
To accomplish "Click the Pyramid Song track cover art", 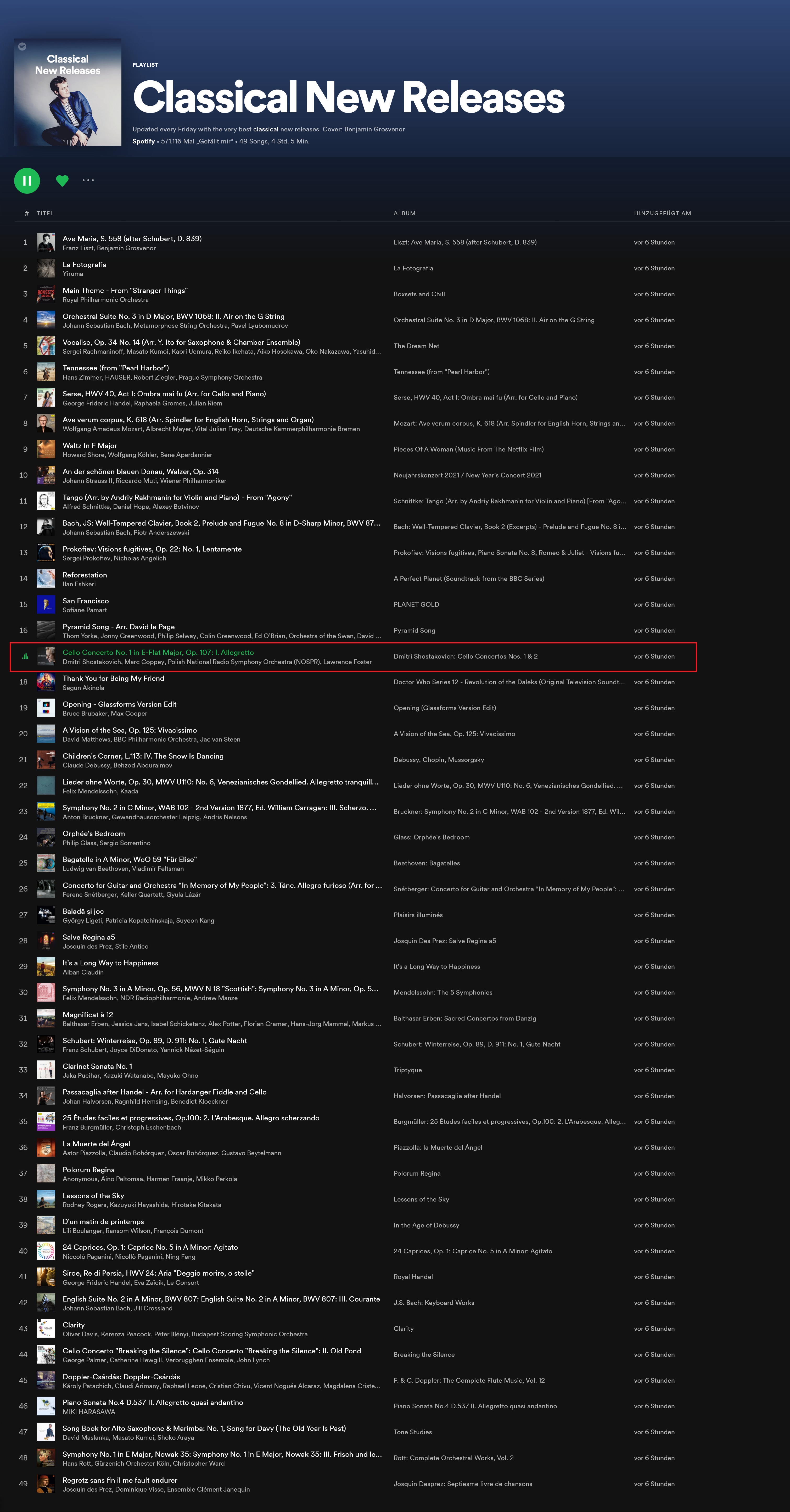I will [x=46, y=630].
